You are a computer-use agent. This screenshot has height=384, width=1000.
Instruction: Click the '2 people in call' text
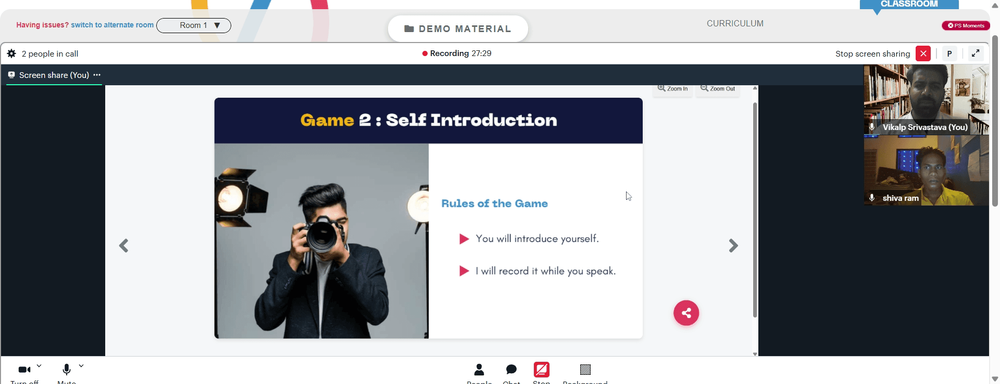tap(50, 54)
